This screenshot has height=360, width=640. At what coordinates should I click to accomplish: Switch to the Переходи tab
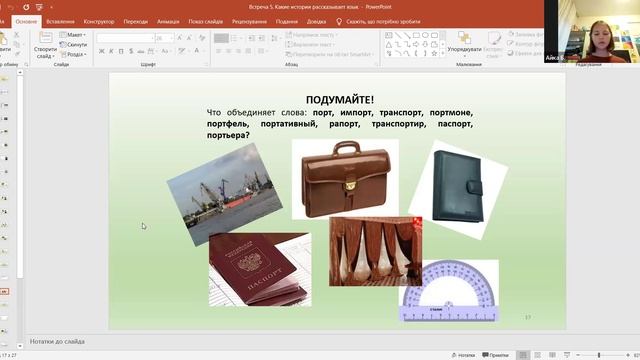(136, 22)
